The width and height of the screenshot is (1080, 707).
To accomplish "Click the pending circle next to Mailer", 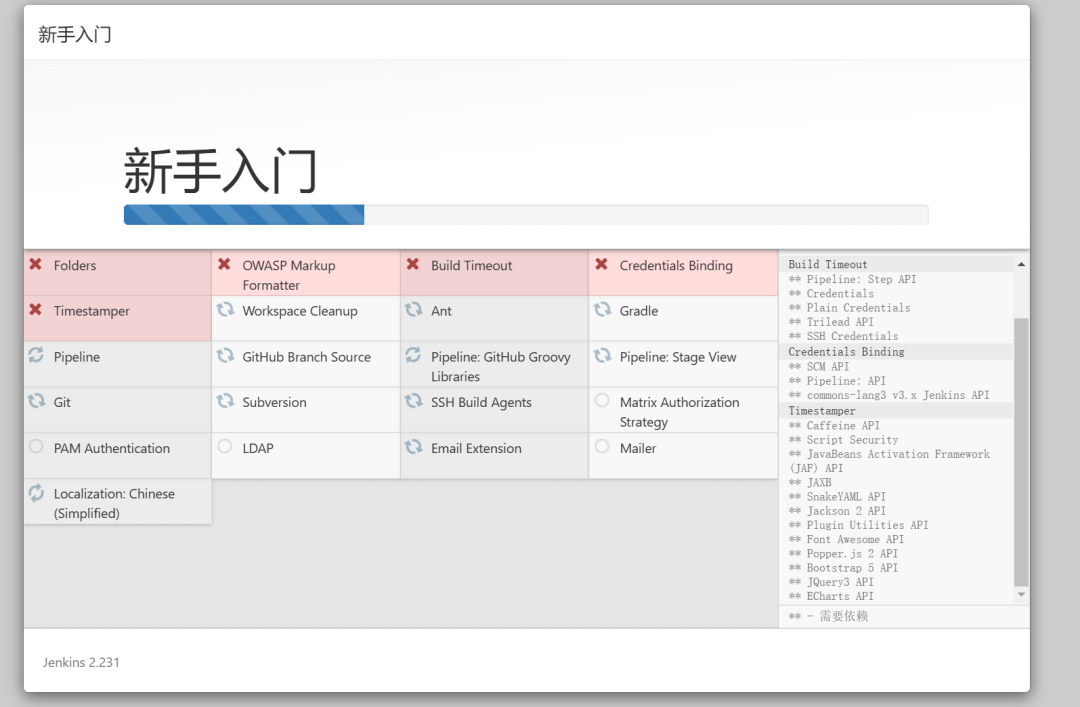I will [x=602, y=447].
